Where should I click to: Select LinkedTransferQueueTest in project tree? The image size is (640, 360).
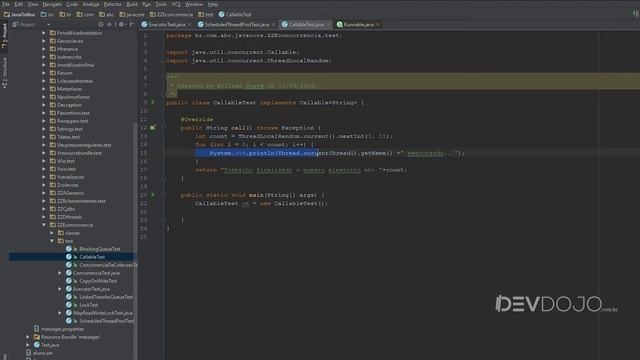click(x=106, y=297)
